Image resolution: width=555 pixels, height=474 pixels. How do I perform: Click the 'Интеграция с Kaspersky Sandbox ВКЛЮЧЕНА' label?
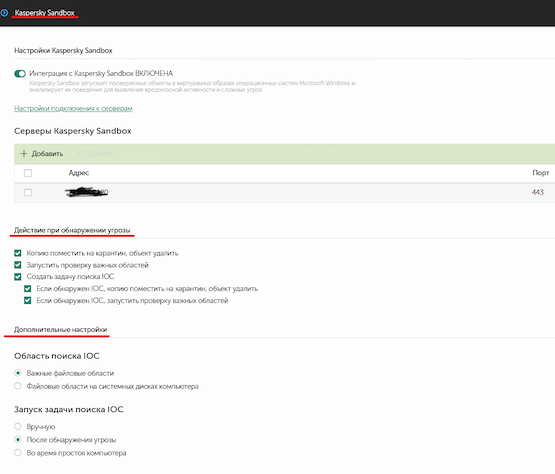[101, 73]
